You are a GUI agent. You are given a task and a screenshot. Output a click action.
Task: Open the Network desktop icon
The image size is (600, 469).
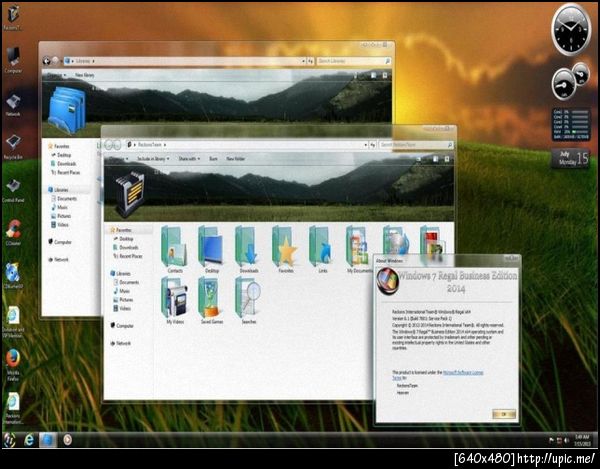[x=13, y=104]
